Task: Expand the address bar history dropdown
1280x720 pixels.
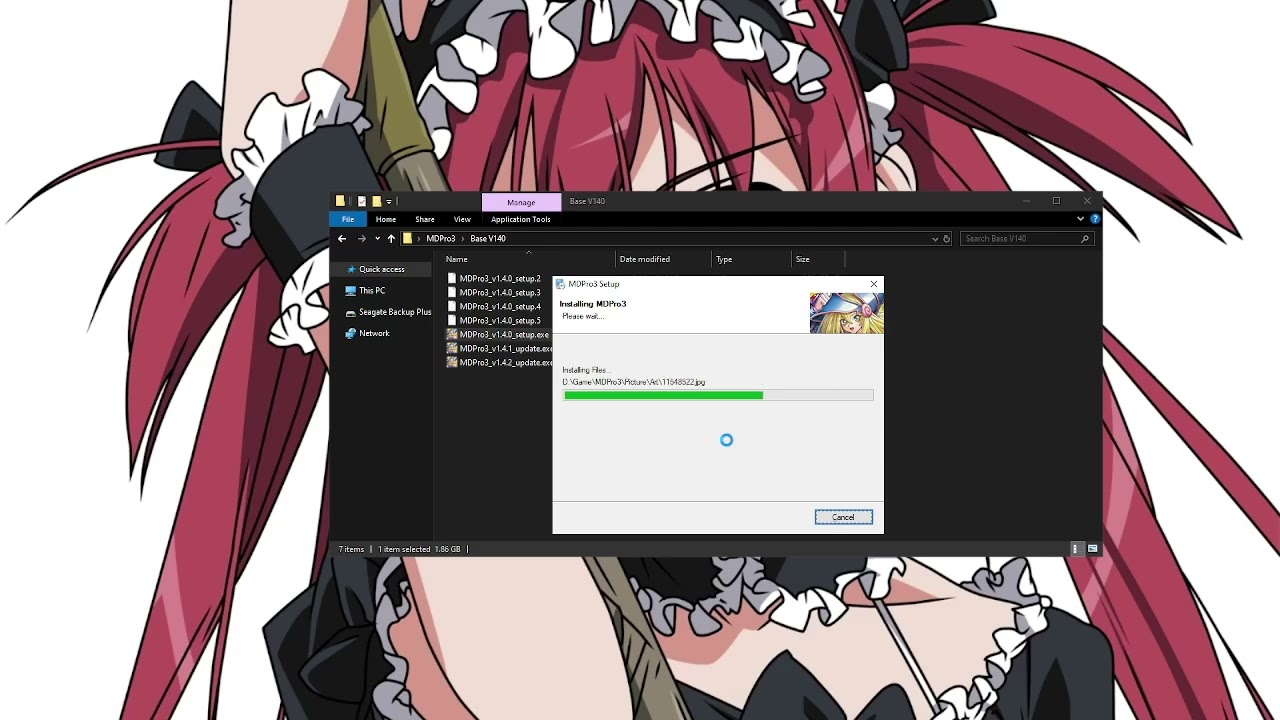Action: click(936, 239)
